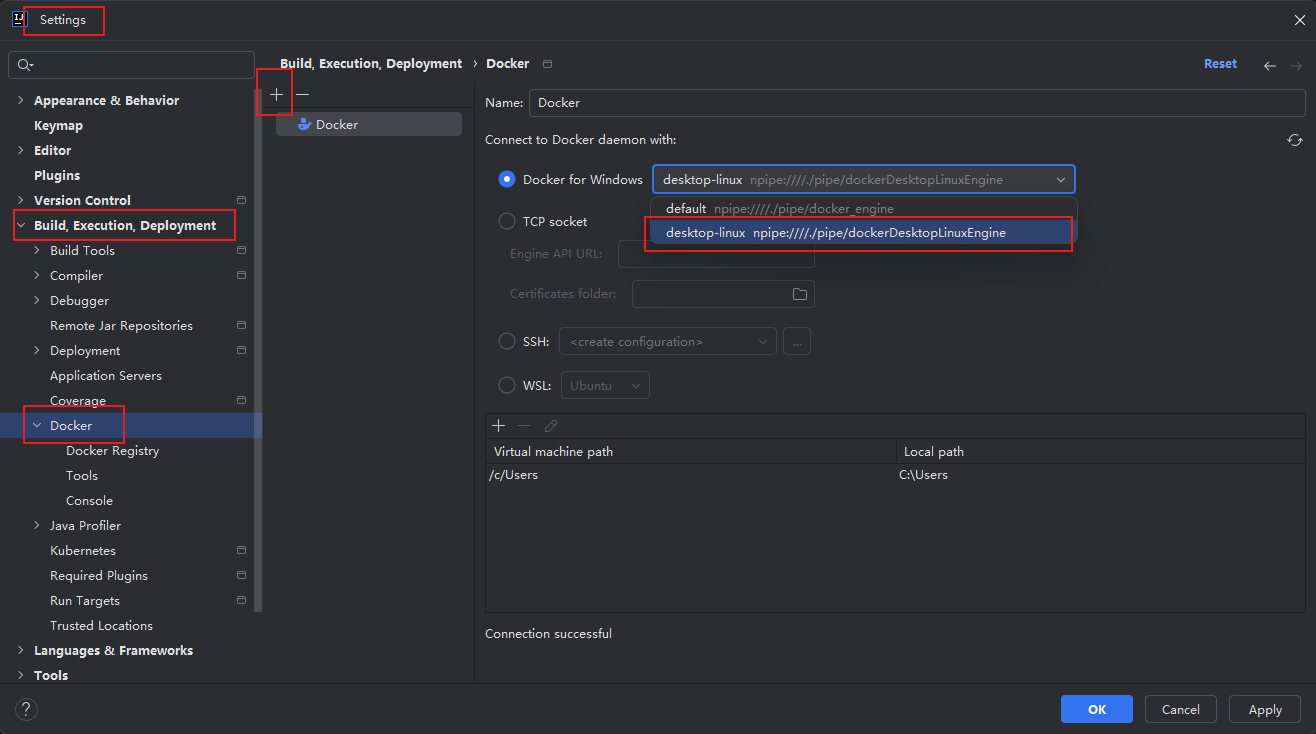Choose default npipe docker_engine option

(864, 209)
